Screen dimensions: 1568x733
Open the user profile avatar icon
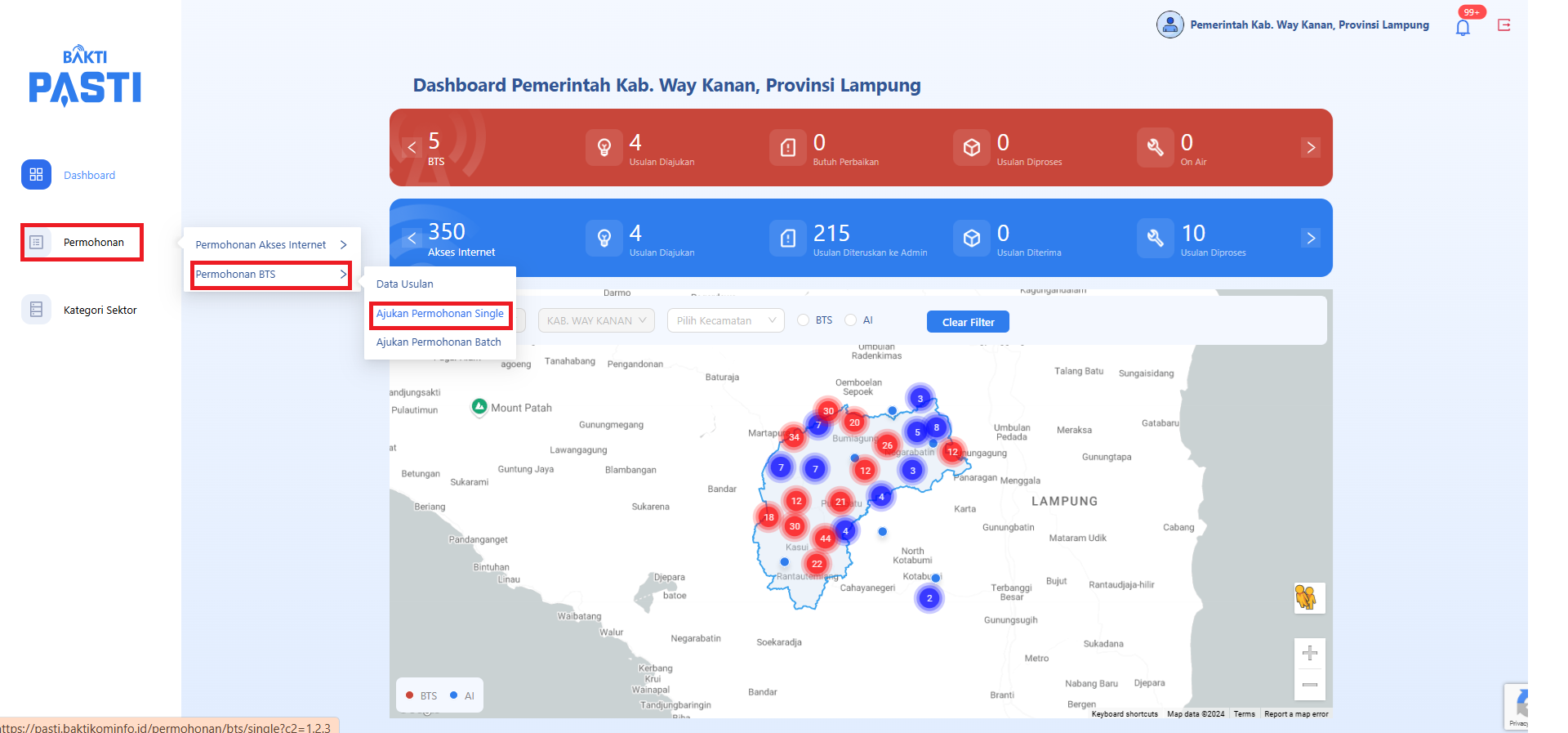pyautogui.click(x=1169, y=25)
